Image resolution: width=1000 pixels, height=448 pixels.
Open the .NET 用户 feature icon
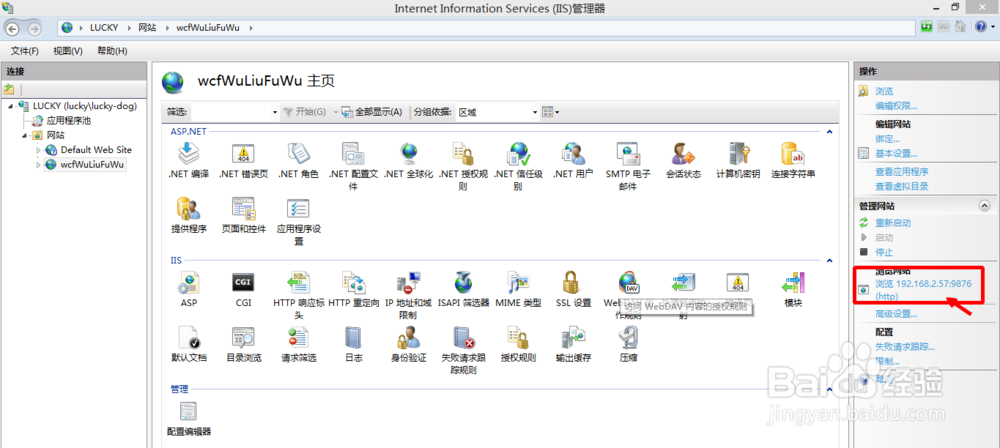[573, 154]
